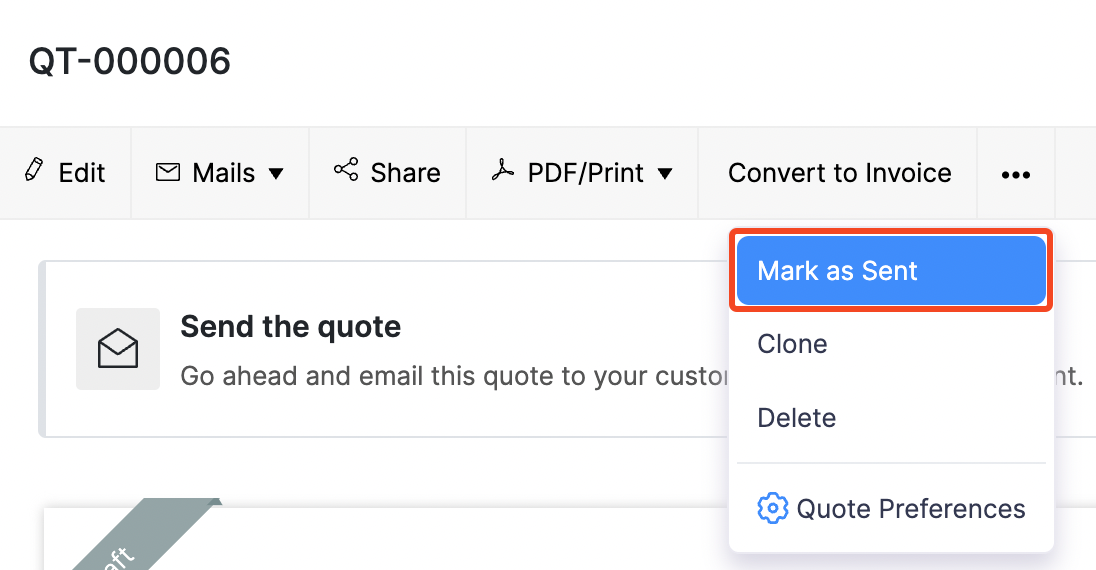Choose Clone from the dropdown menu
The width and height of the screenshot is (1096, 570).
point(792,344)
